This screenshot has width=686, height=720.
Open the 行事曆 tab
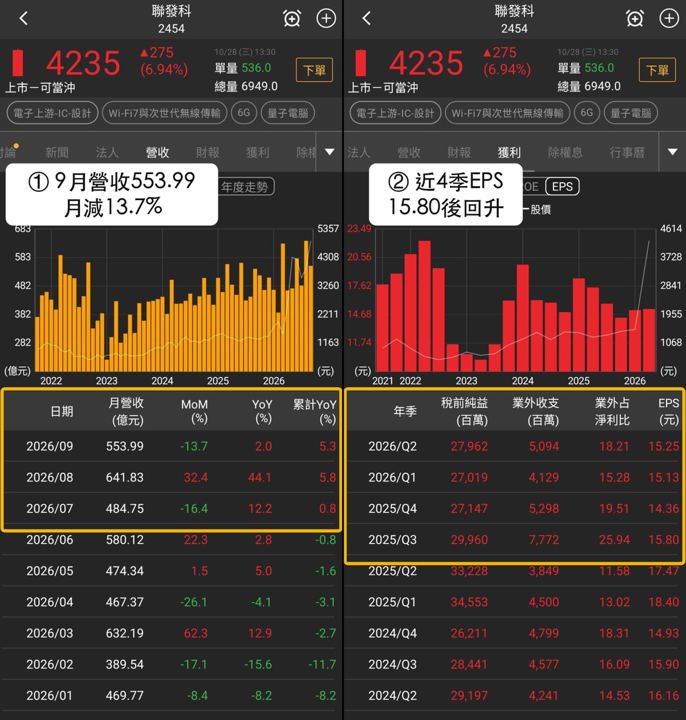point(627,152)
